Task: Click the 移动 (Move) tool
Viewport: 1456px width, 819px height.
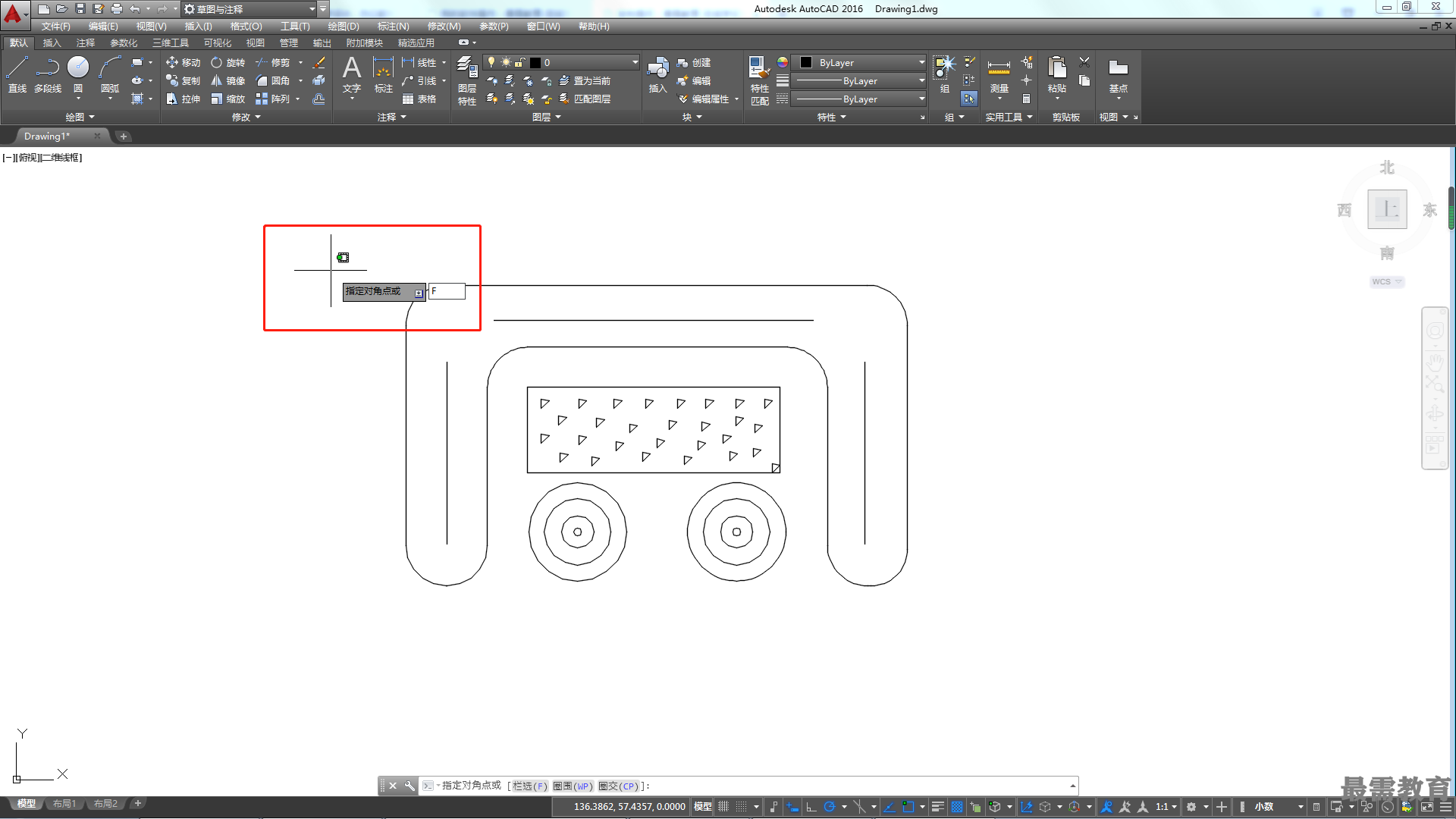Action: pyautogui.click(x=183, y=63)
